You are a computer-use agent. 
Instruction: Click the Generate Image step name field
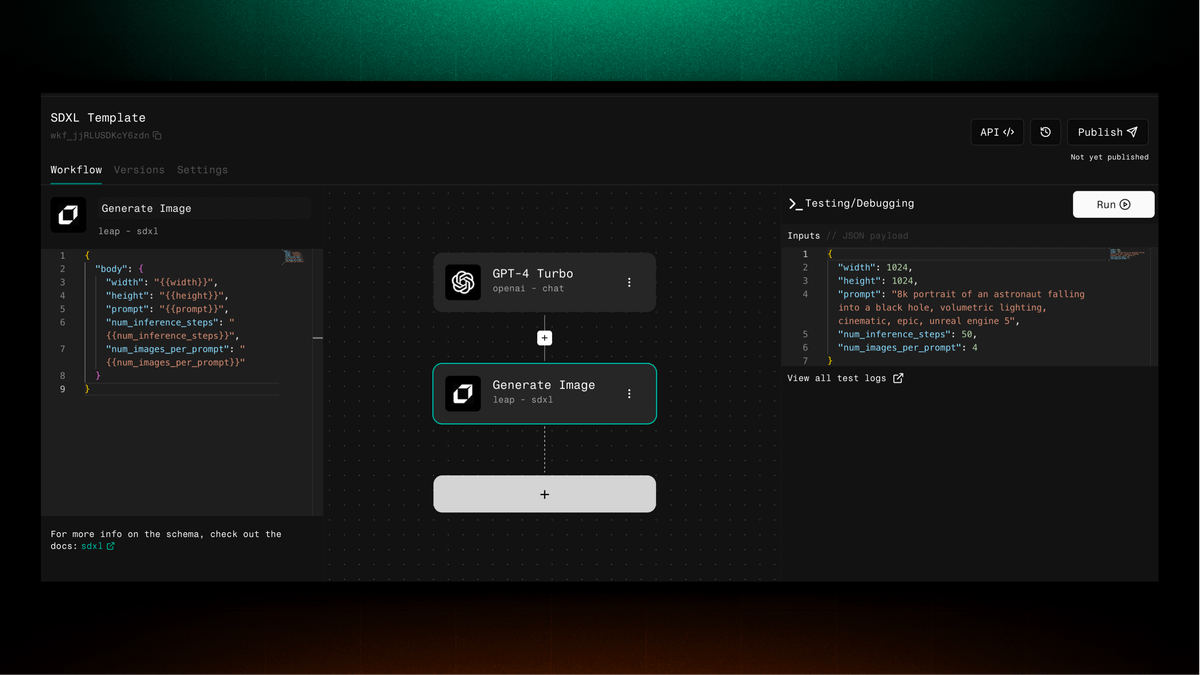click(204, 208)
